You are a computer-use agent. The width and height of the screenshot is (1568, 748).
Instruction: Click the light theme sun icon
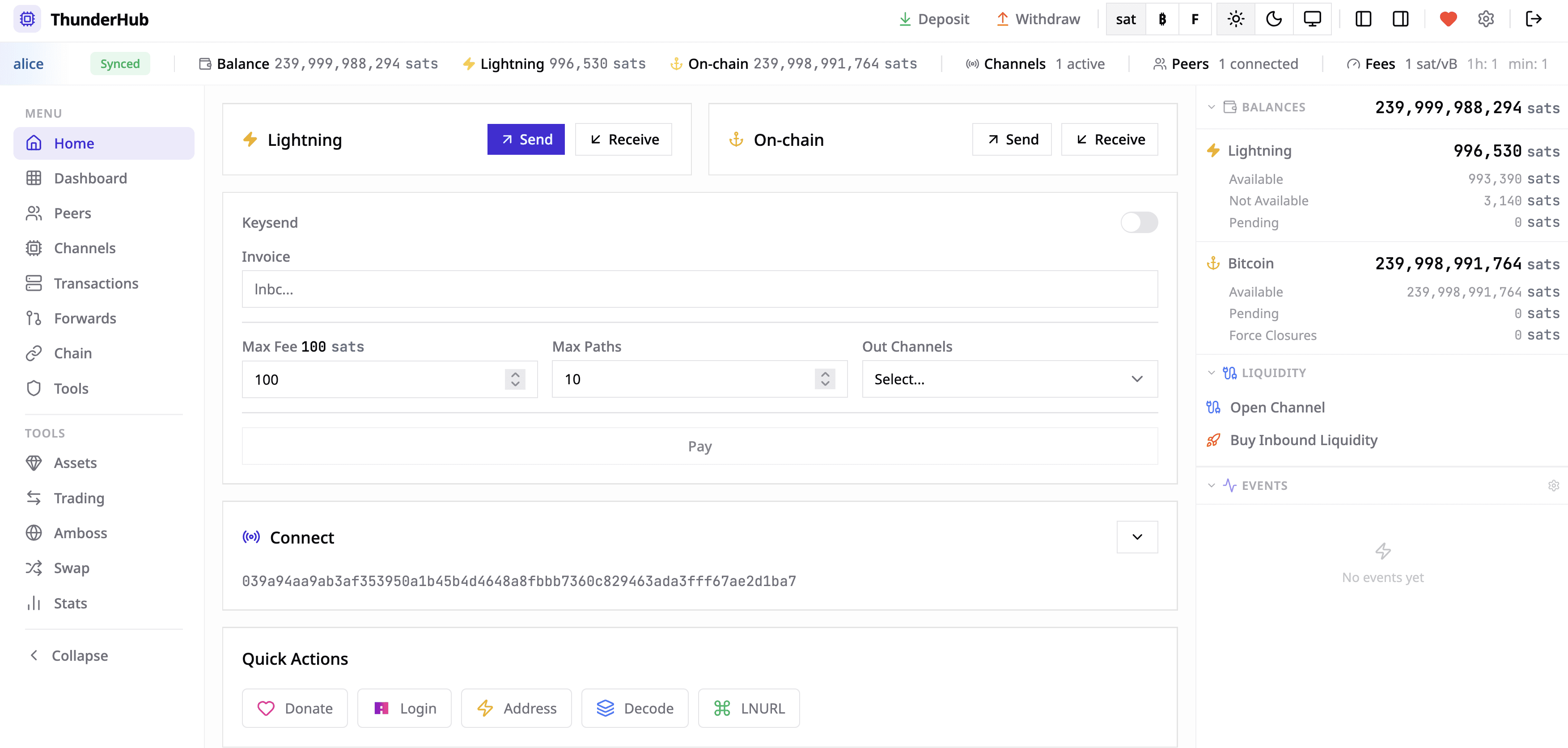pos(1236,19)
